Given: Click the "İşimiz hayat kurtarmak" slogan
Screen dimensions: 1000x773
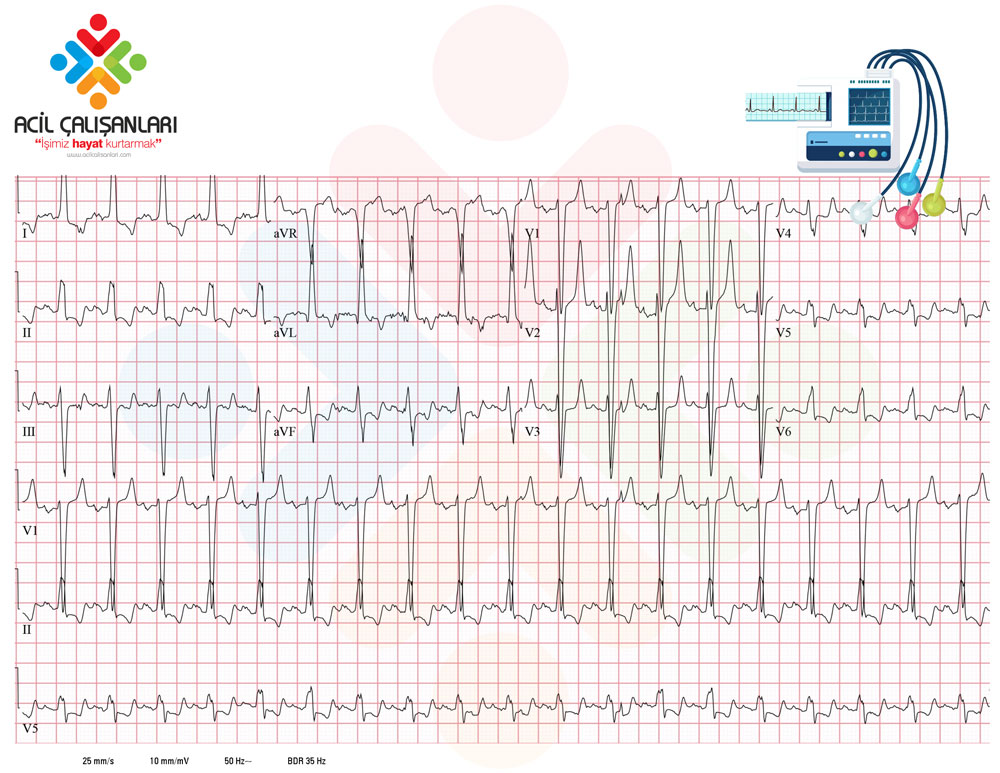Looking at the screenshot, I should [x=98, y=145].
